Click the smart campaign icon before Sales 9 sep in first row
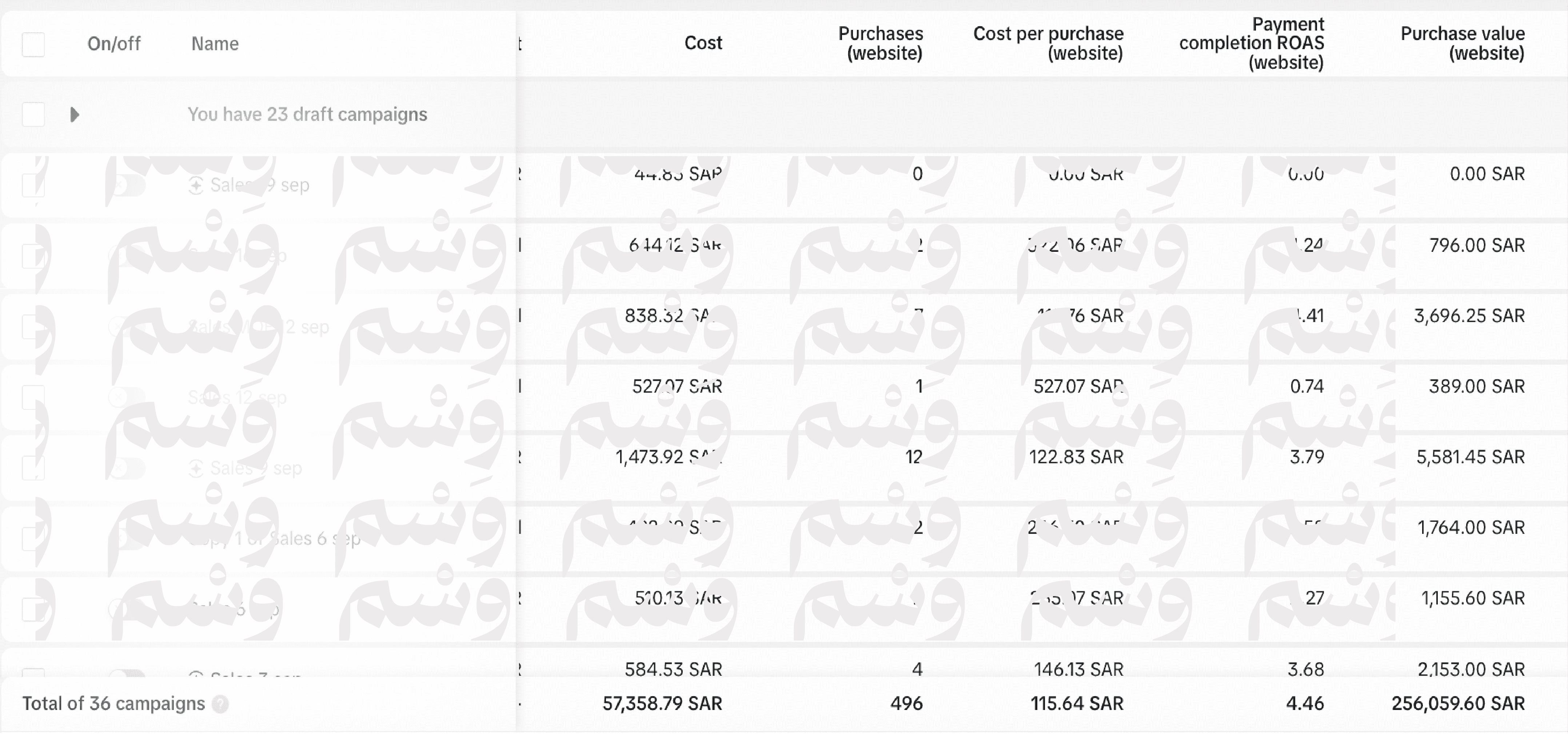 (196, 185)
